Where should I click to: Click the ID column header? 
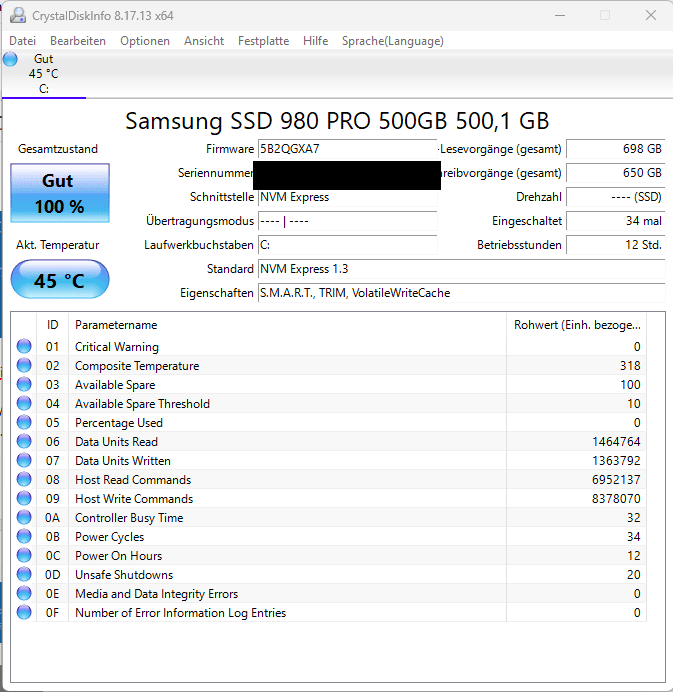click(53, 325)
